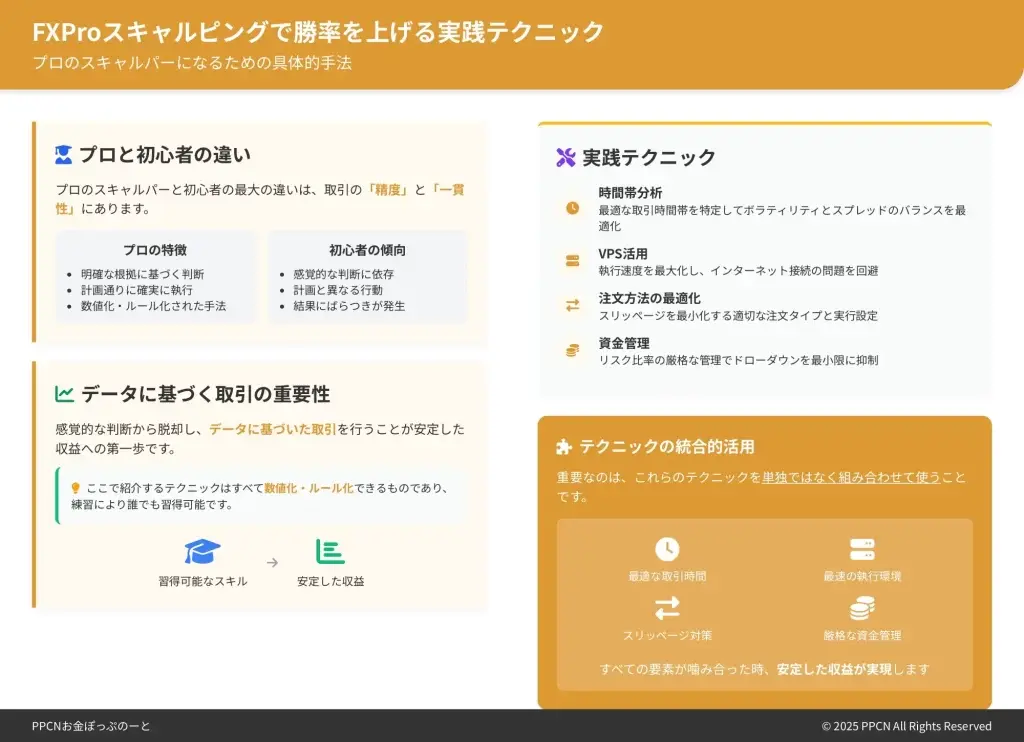This screenshot has height=742, width=1024.
Task: Click the yellow lightbulb tip icon
Action: pyautogui.click(x=75, y=488)
